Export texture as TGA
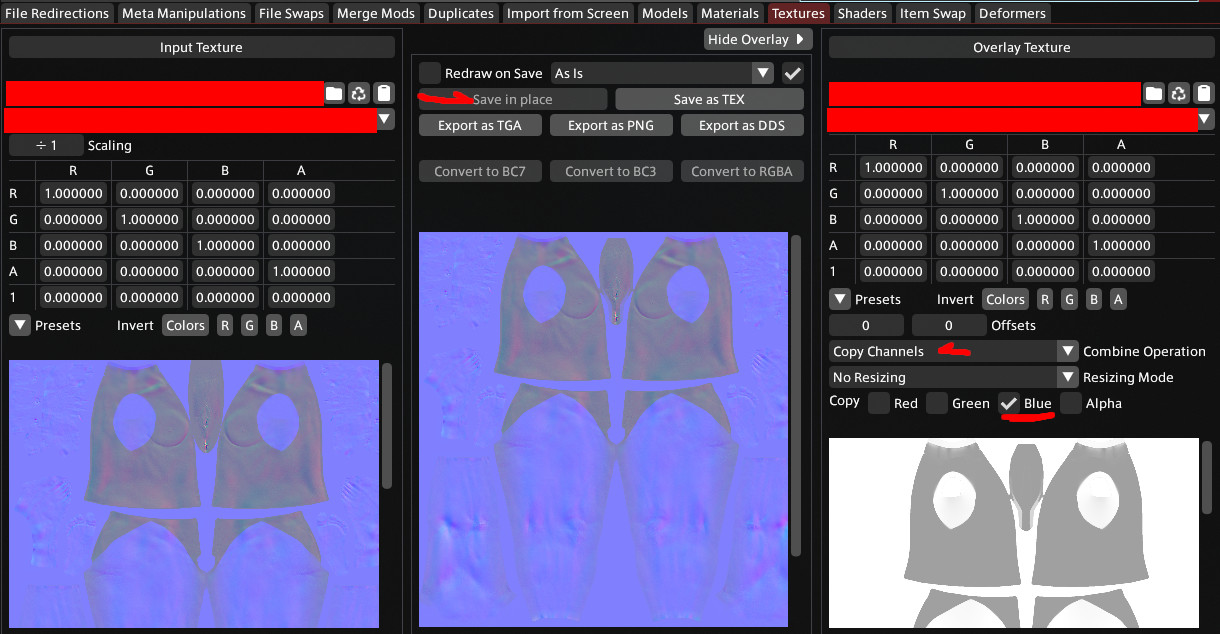The image size is (1220, 634). (480, 125)
